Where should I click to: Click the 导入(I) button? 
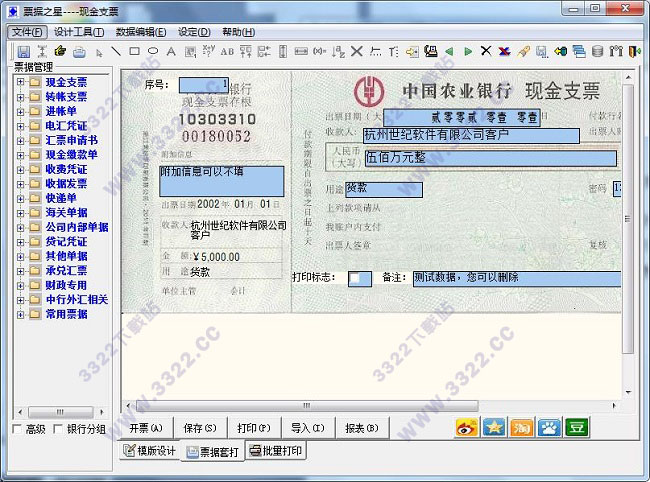(x=308, y=428)
